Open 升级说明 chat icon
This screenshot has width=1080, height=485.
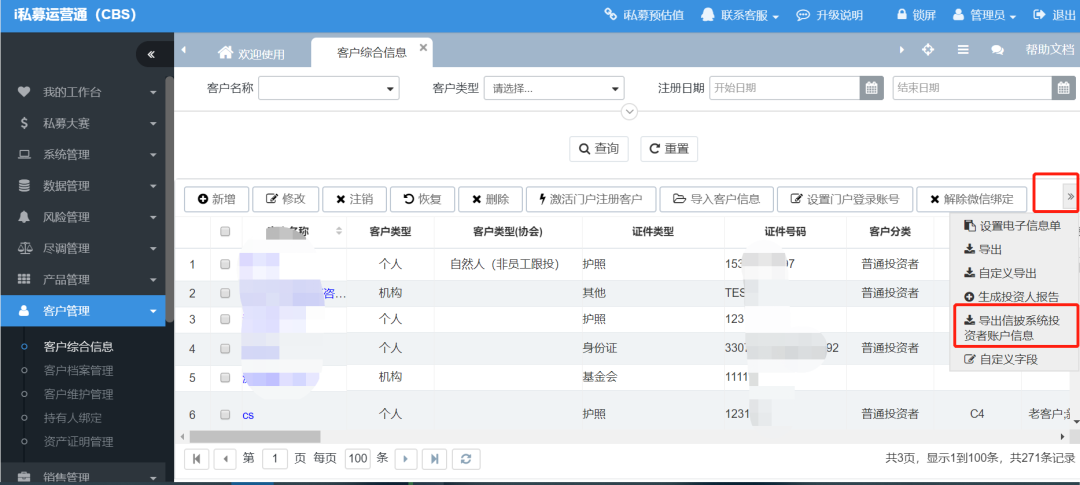coord(802,14)
